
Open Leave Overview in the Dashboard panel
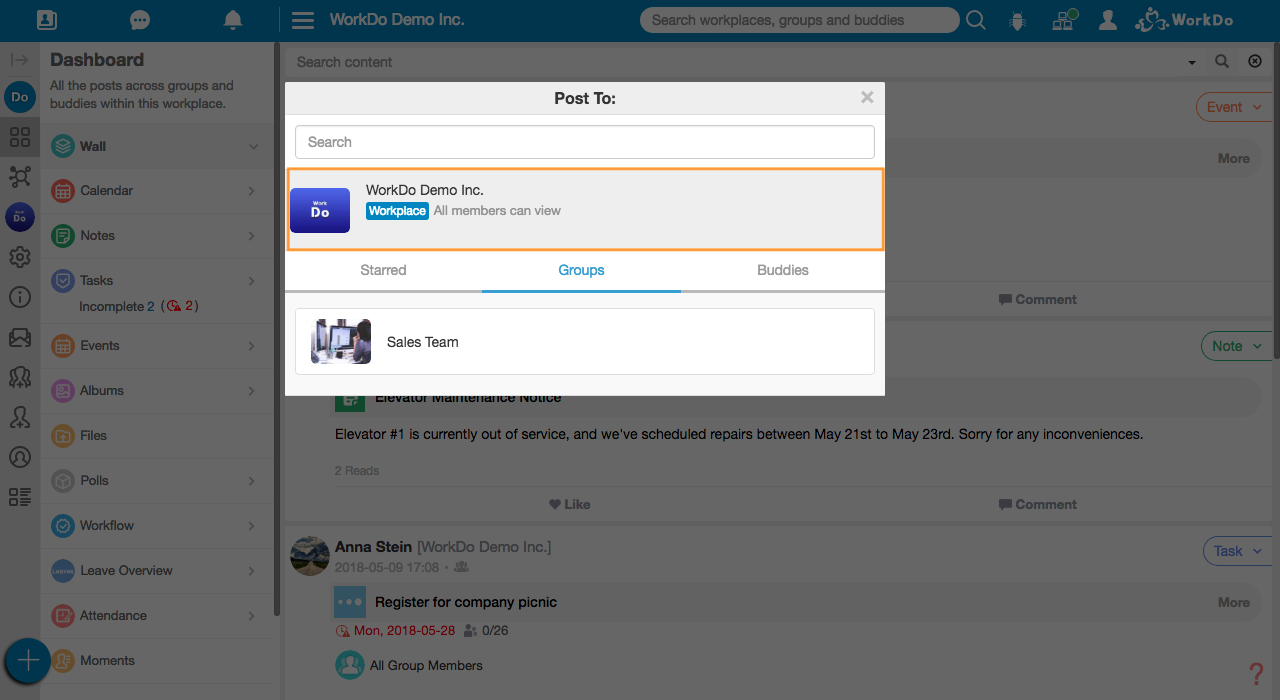tap(156, 571)
